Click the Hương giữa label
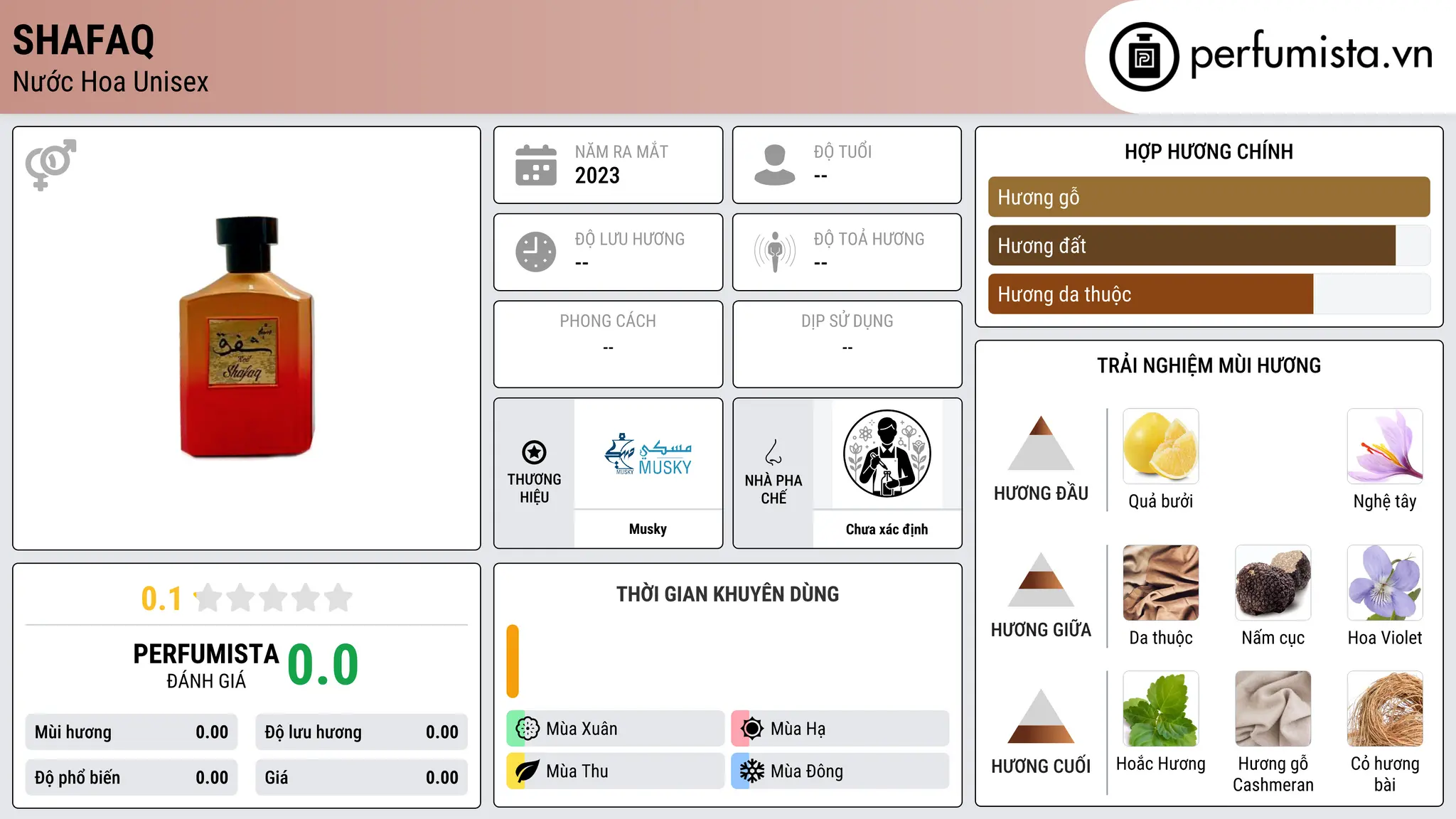Image resolution: width=1456 pixels, height=819 pixels. (x=1041, y=630)
